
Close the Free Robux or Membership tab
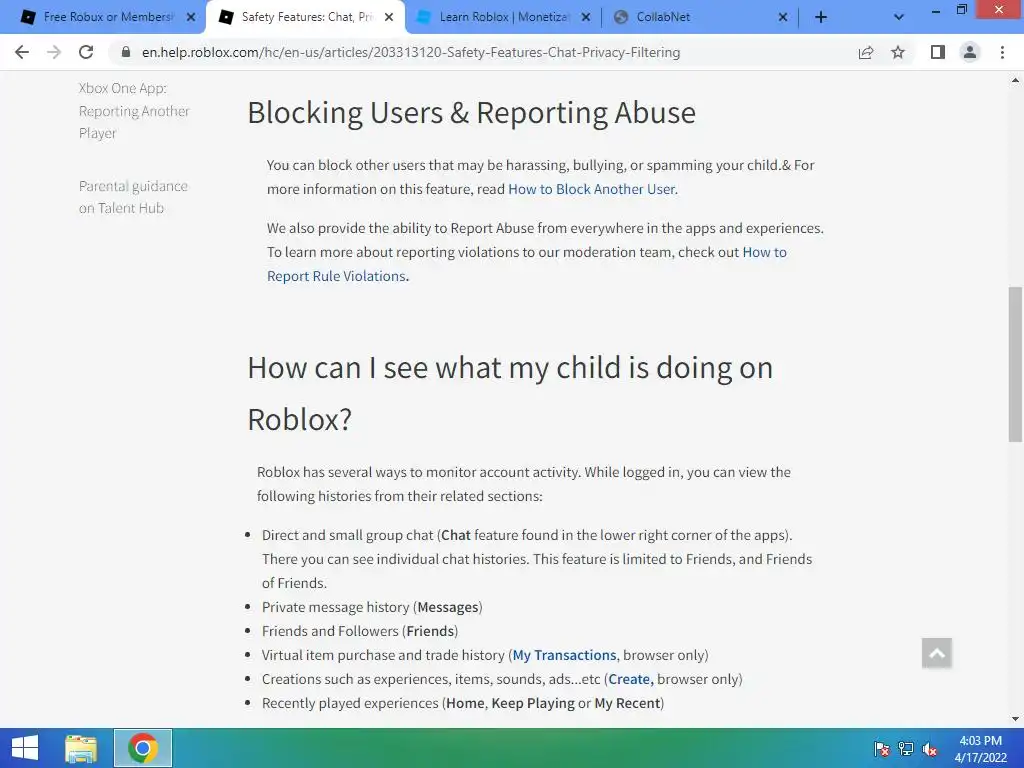(191, 17)
